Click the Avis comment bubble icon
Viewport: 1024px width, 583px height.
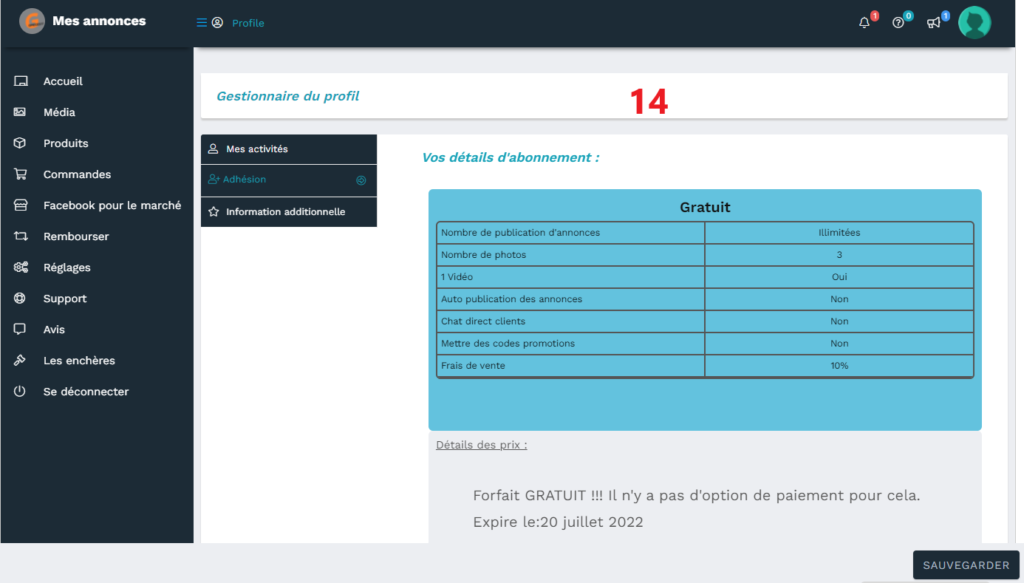click(20, 329)
